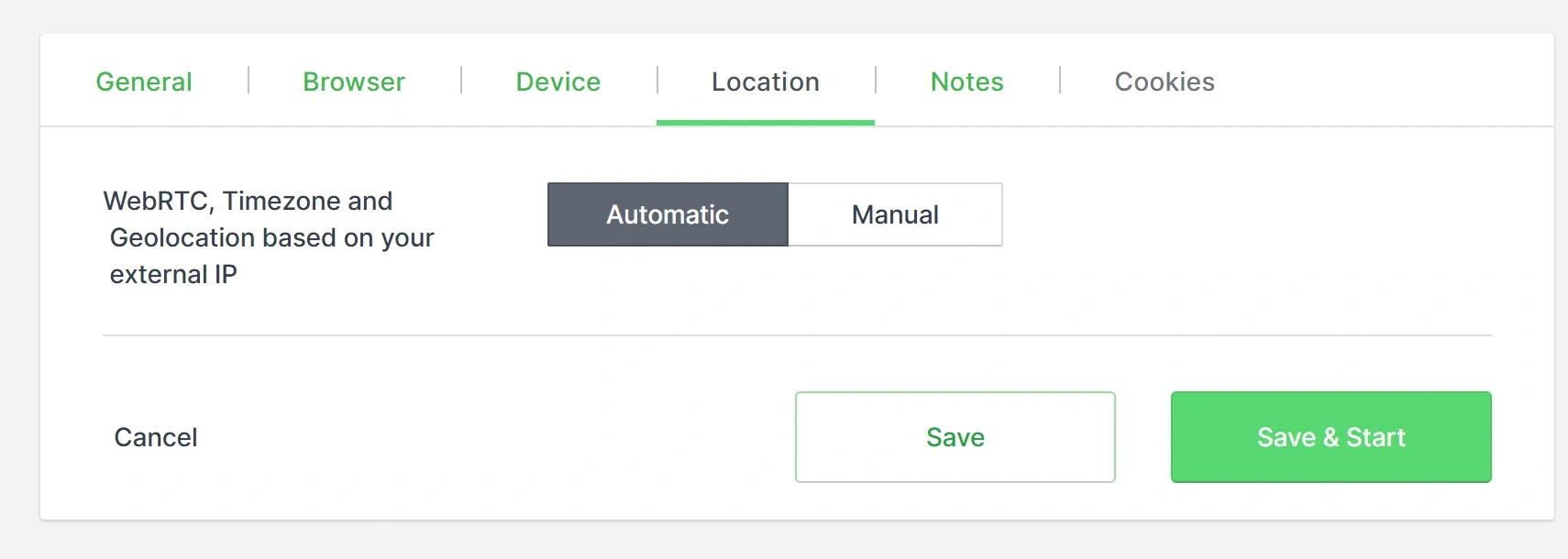1568x559 pixels.
Task: Open the Browser tab
Action: (x=354, y=82)
